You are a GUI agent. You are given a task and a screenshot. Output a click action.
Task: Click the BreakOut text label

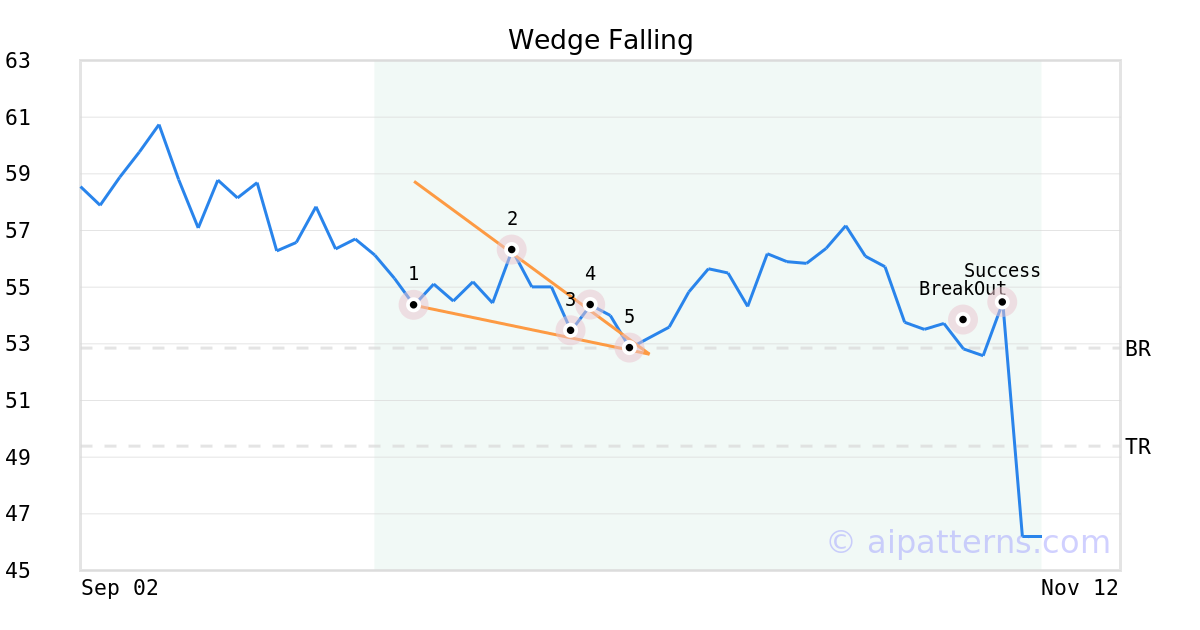962,289
